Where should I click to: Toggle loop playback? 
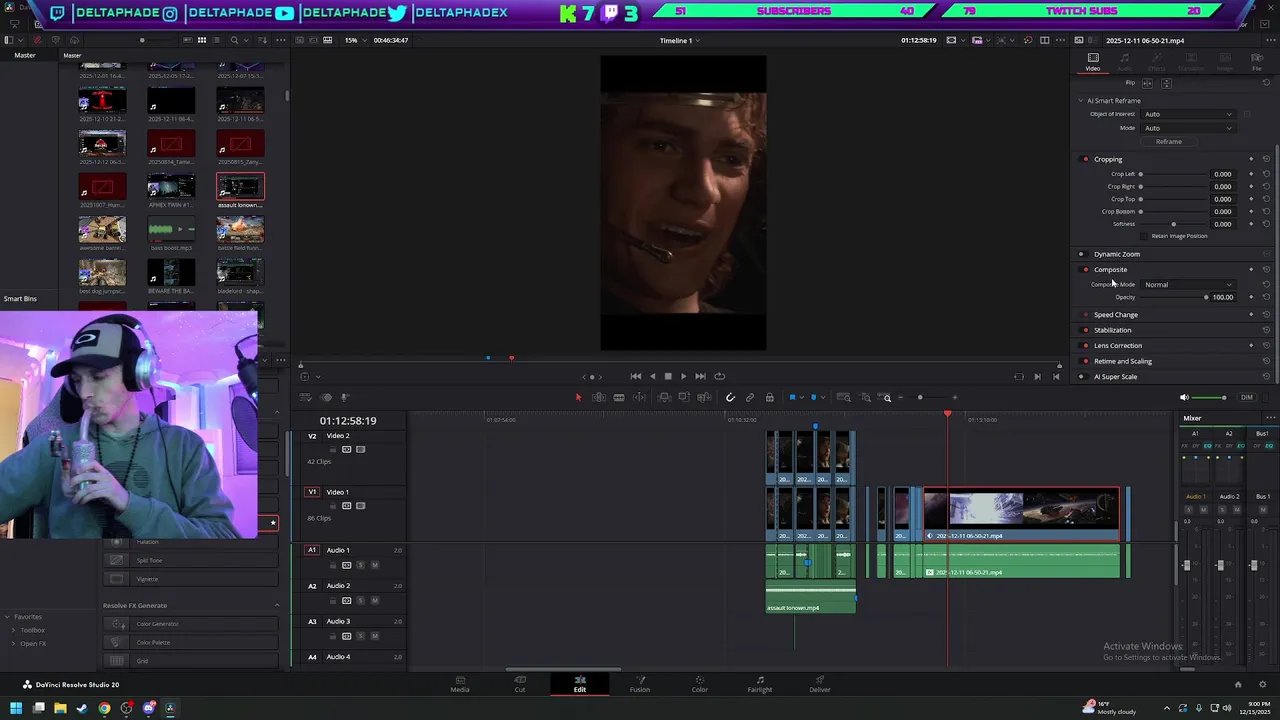pos(719,376)
